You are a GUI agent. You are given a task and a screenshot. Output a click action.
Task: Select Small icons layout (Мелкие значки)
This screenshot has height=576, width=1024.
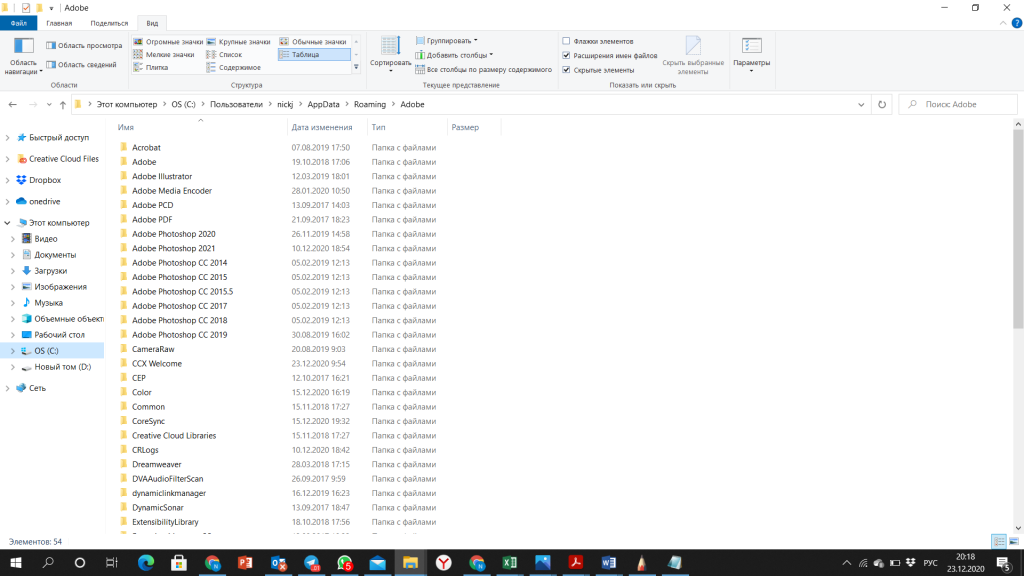tap(164, 55)
